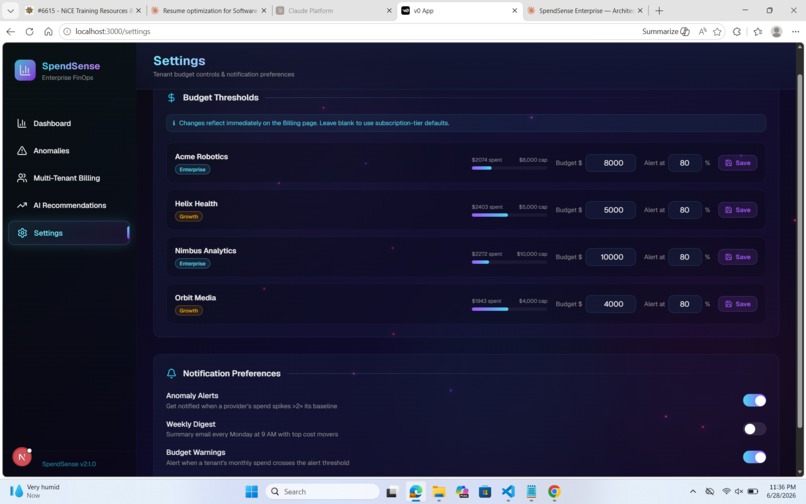The width and height of the screenshot is (806, 504).
Task: Go to Multi-Tenant Billing
Action: tap(69, 178)
